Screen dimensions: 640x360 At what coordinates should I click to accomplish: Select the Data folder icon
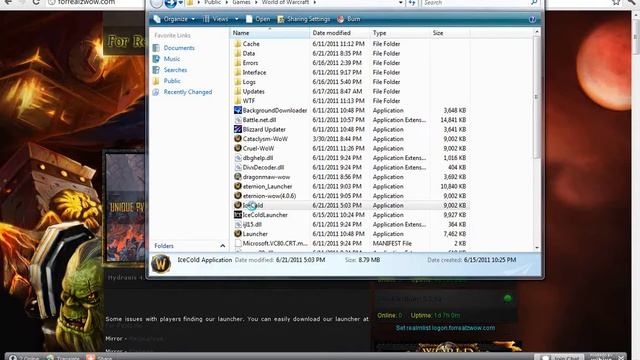click(x=238, y=53)
